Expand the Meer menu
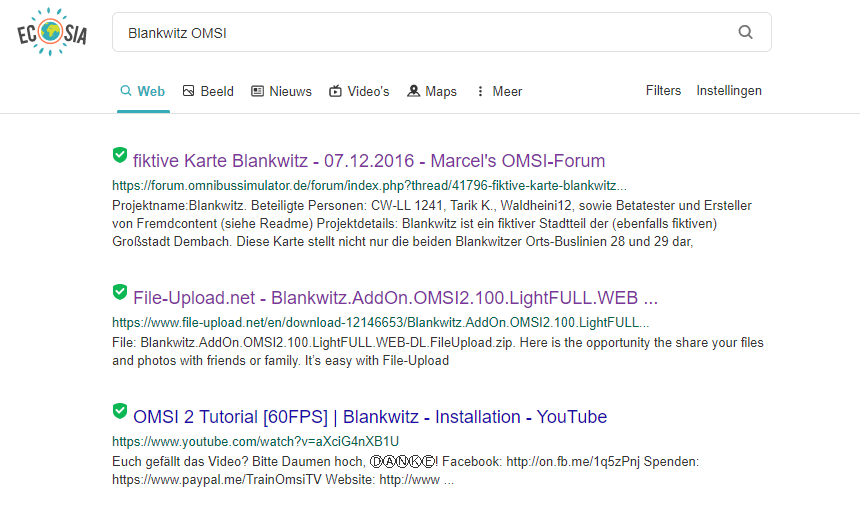 coord(506,91)
